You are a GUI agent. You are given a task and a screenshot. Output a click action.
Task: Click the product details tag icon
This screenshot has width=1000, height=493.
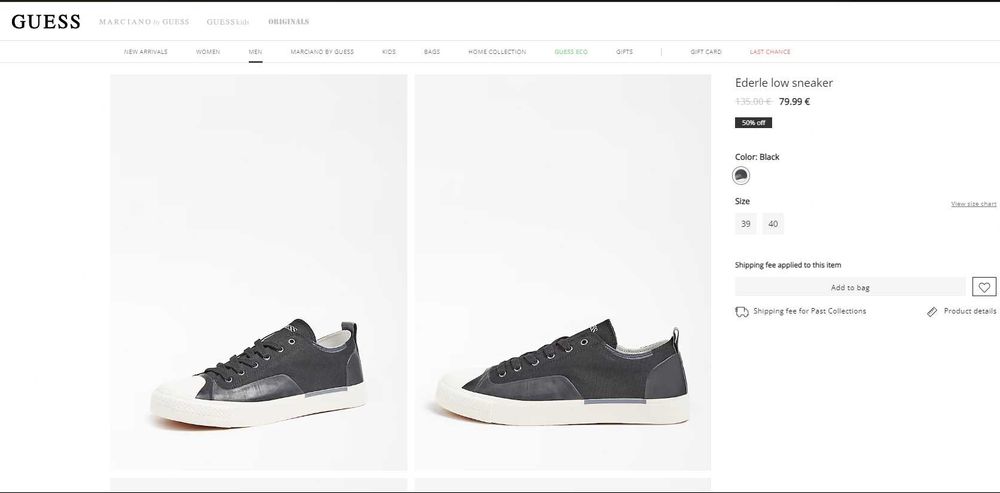click(x=932, y=312)
